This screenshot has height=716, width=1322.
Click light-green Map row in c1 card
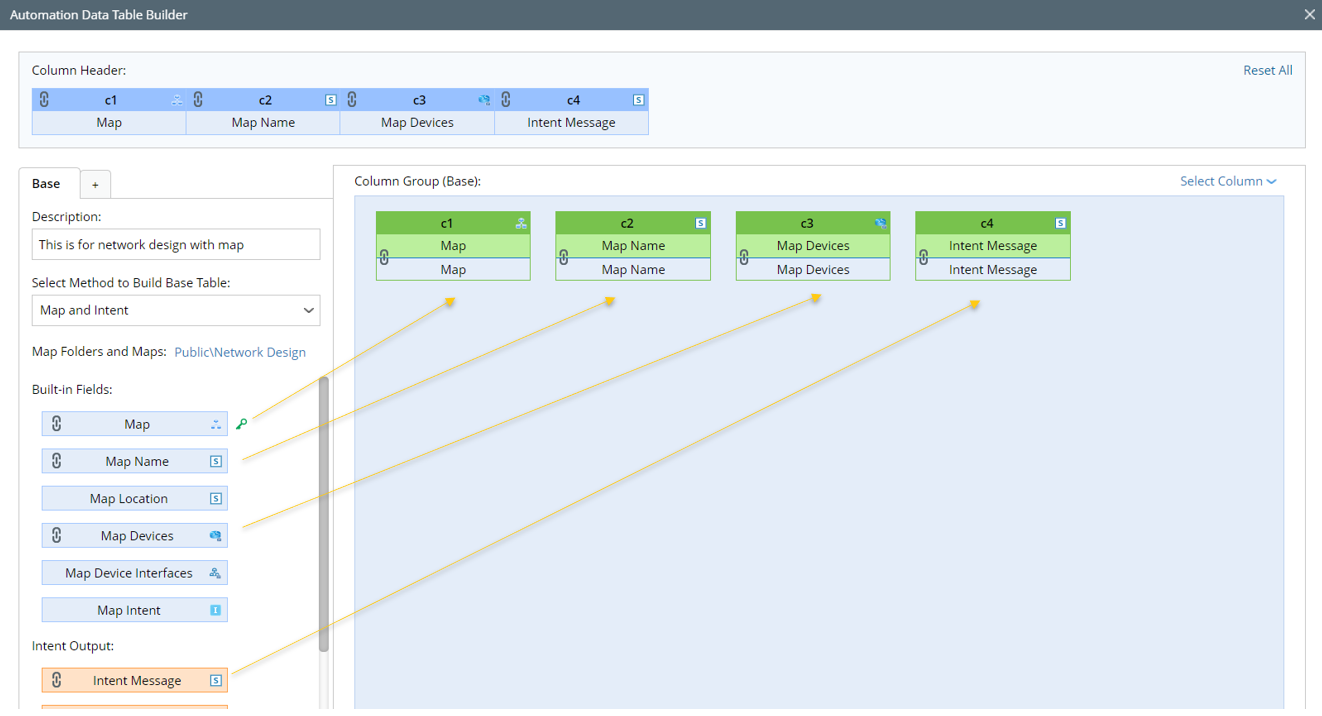pyautogui.click(x=453, y=245)
